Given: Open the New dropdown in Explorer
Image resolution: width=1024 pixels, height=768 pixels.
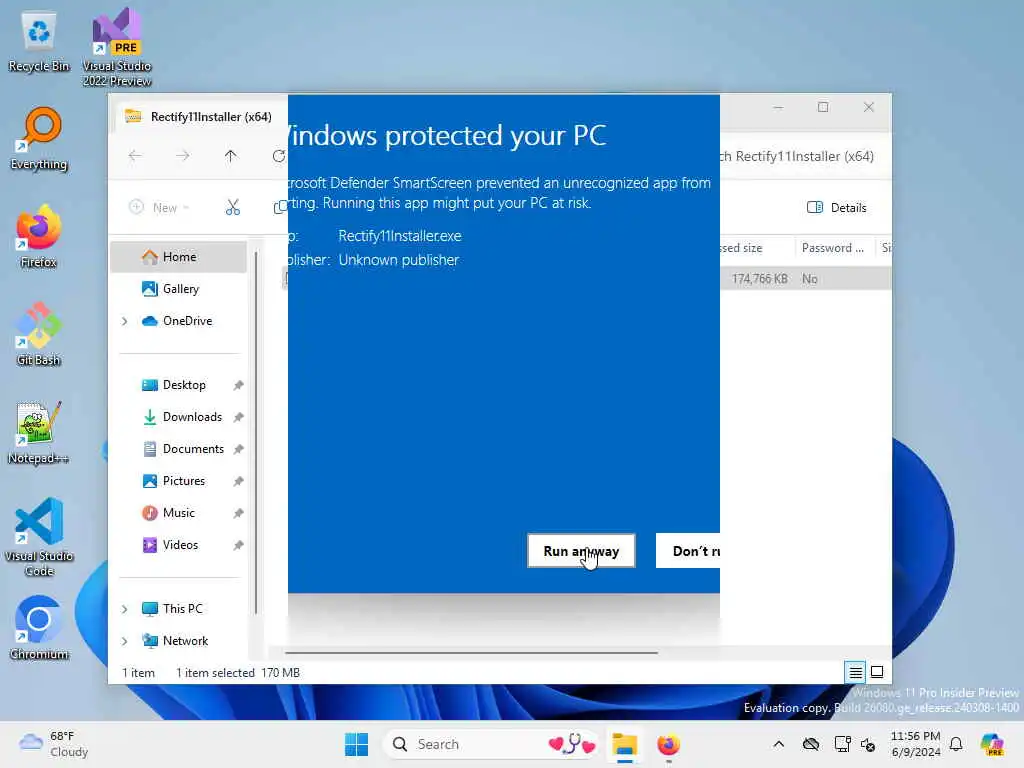Looking at the screenshot, I should pos(159,207).
